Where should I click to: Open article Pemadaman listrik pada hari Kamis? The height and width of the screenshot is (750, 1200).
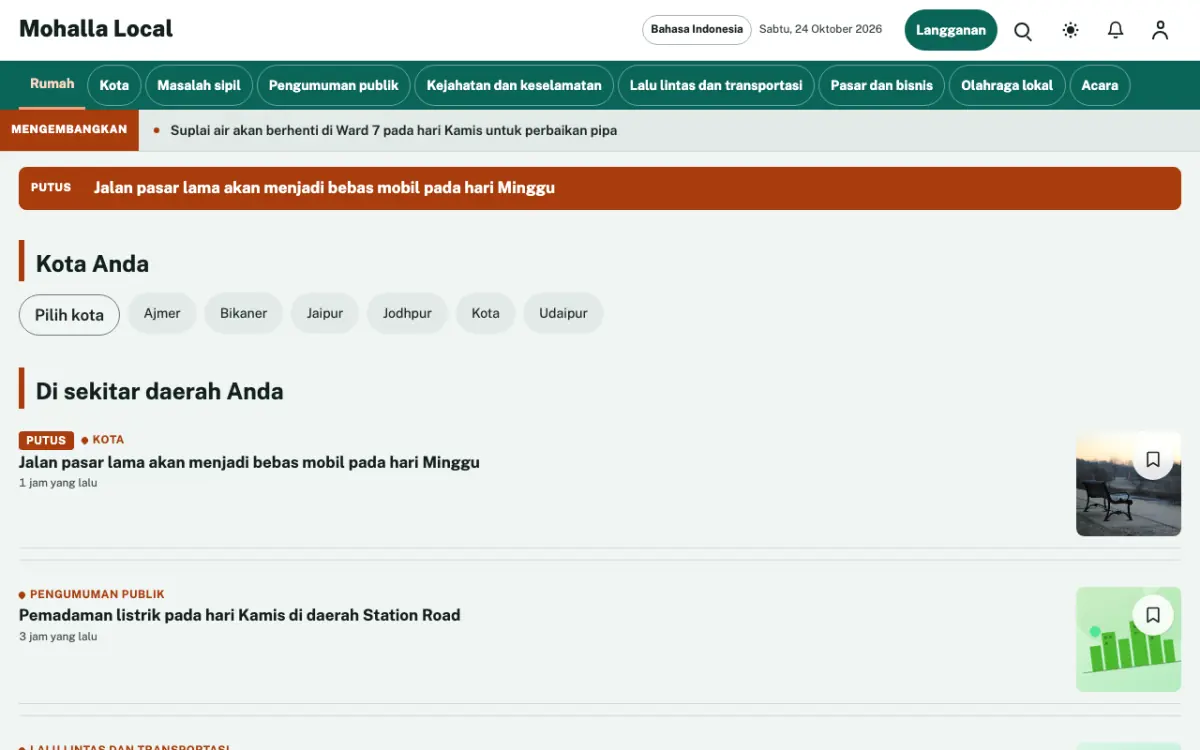pyautogui.click(x=240, y=616)
